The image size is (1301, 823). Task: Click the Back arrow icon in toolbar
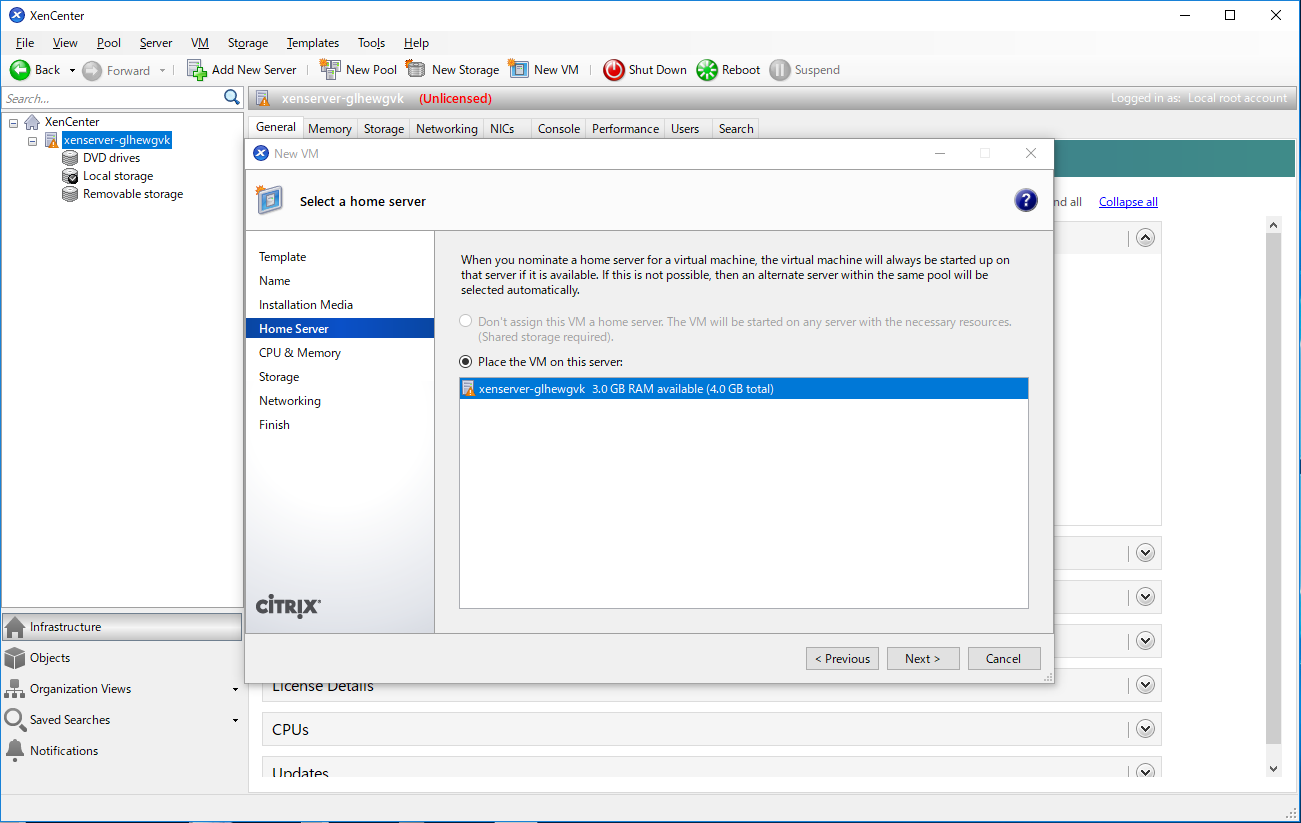tap(20, 70)
